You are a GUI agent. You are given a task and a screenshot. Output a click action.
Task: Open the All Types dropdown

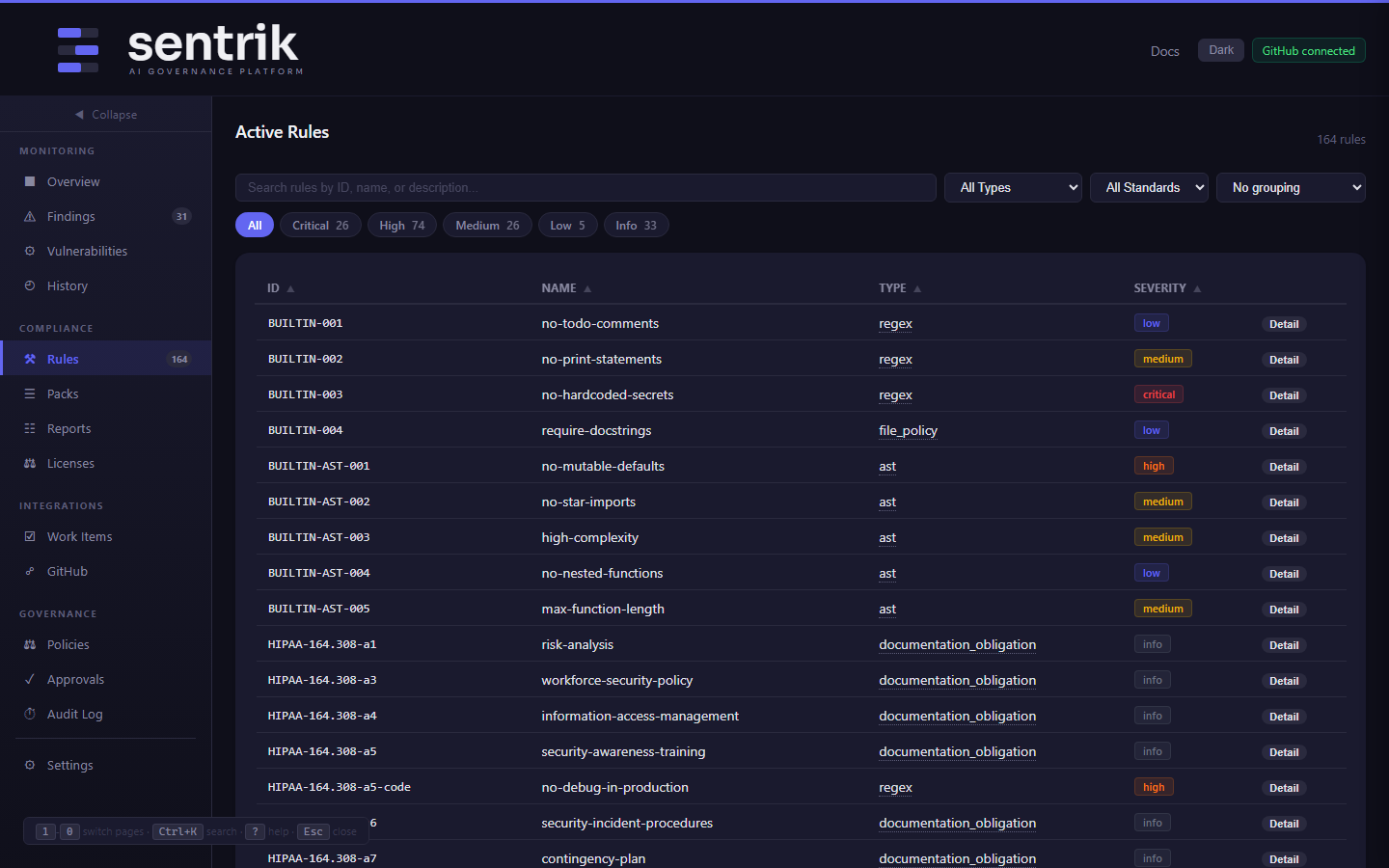pyautogui.click(x=1013, y=187)
